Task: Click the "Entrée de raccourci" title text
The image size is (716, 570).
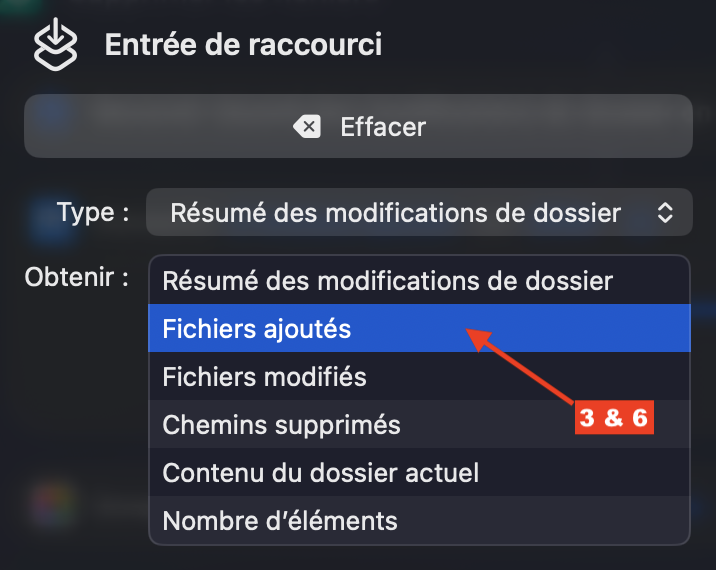Action: point(243,45)
